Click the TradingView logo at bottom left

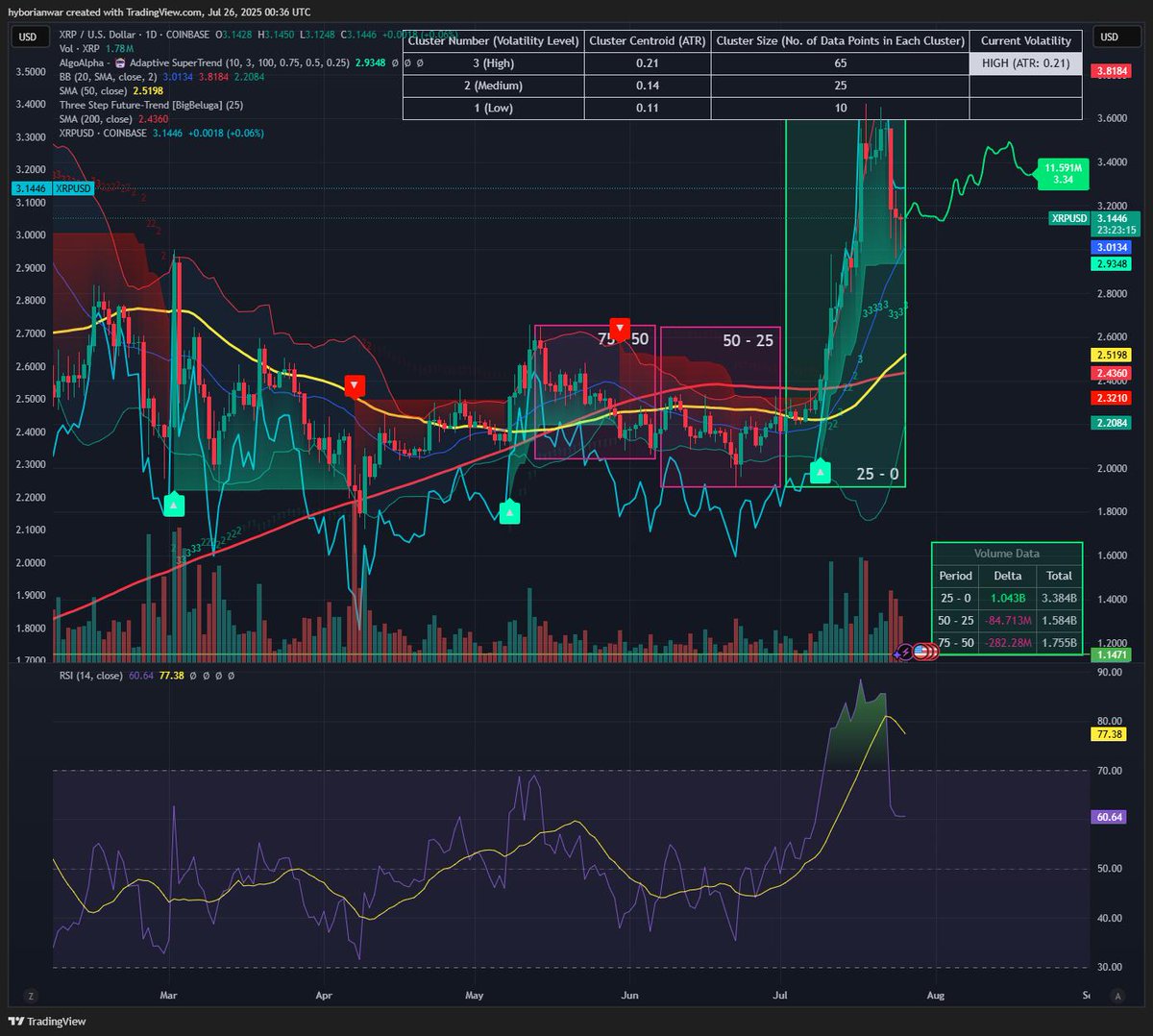pos(46,1022)
